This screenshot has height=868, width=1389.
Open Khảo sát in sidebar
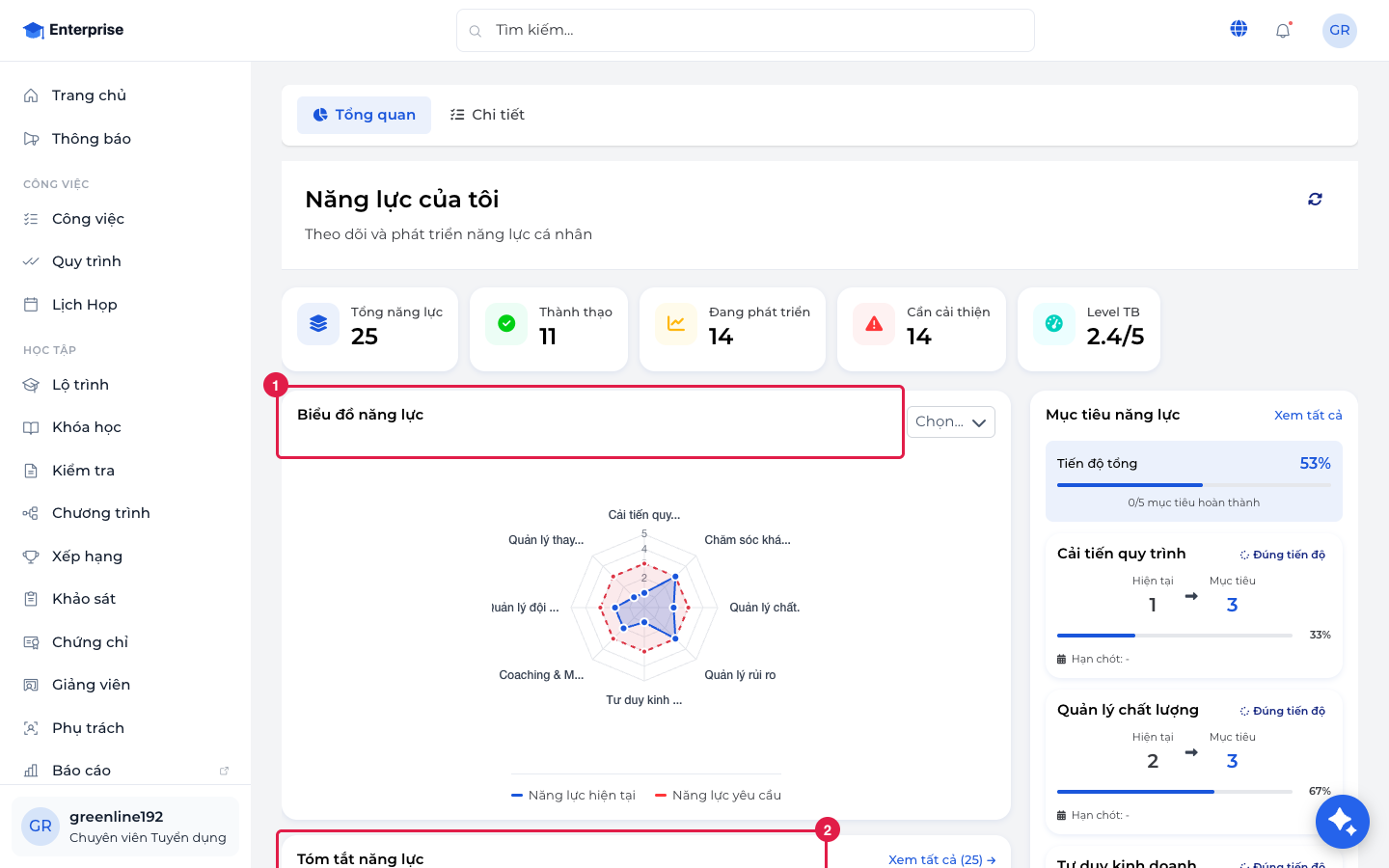125,599
